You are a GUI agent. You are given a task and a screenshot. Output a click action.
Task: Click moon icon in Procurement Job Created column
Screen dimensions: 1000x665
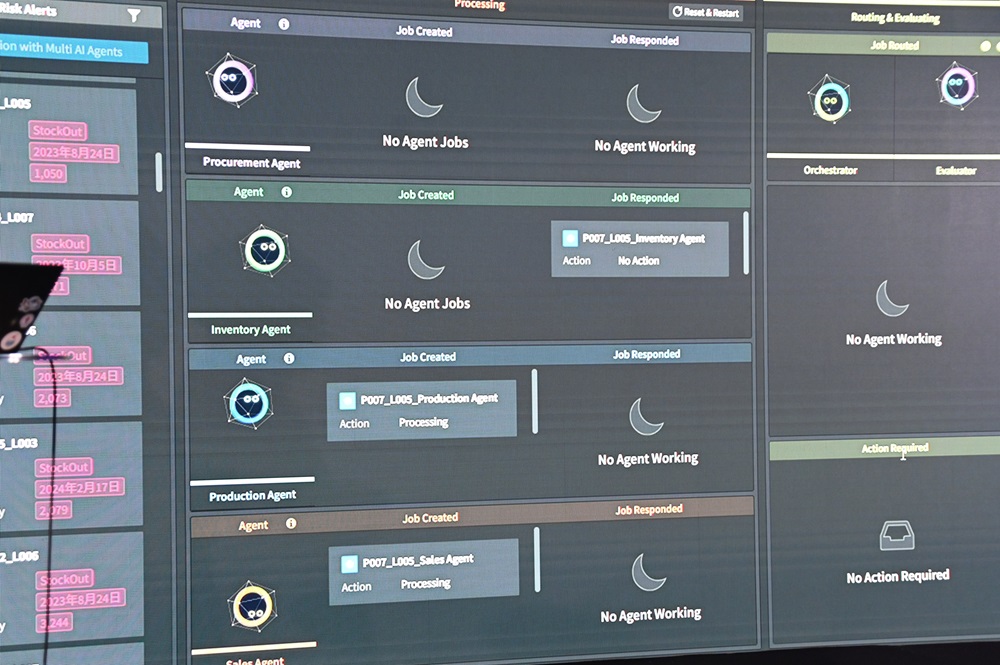(x=424, y=97)
